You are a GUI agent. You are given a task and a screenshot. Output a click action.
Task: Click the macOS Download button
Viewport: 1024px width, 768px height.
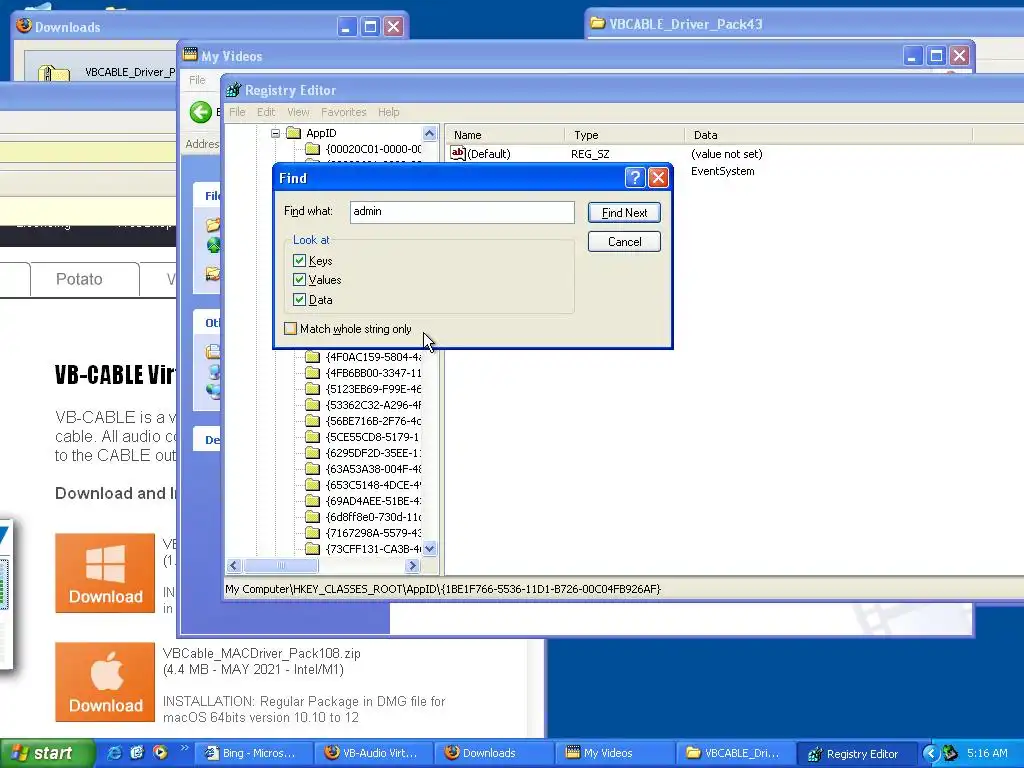[x=105, y=682]
